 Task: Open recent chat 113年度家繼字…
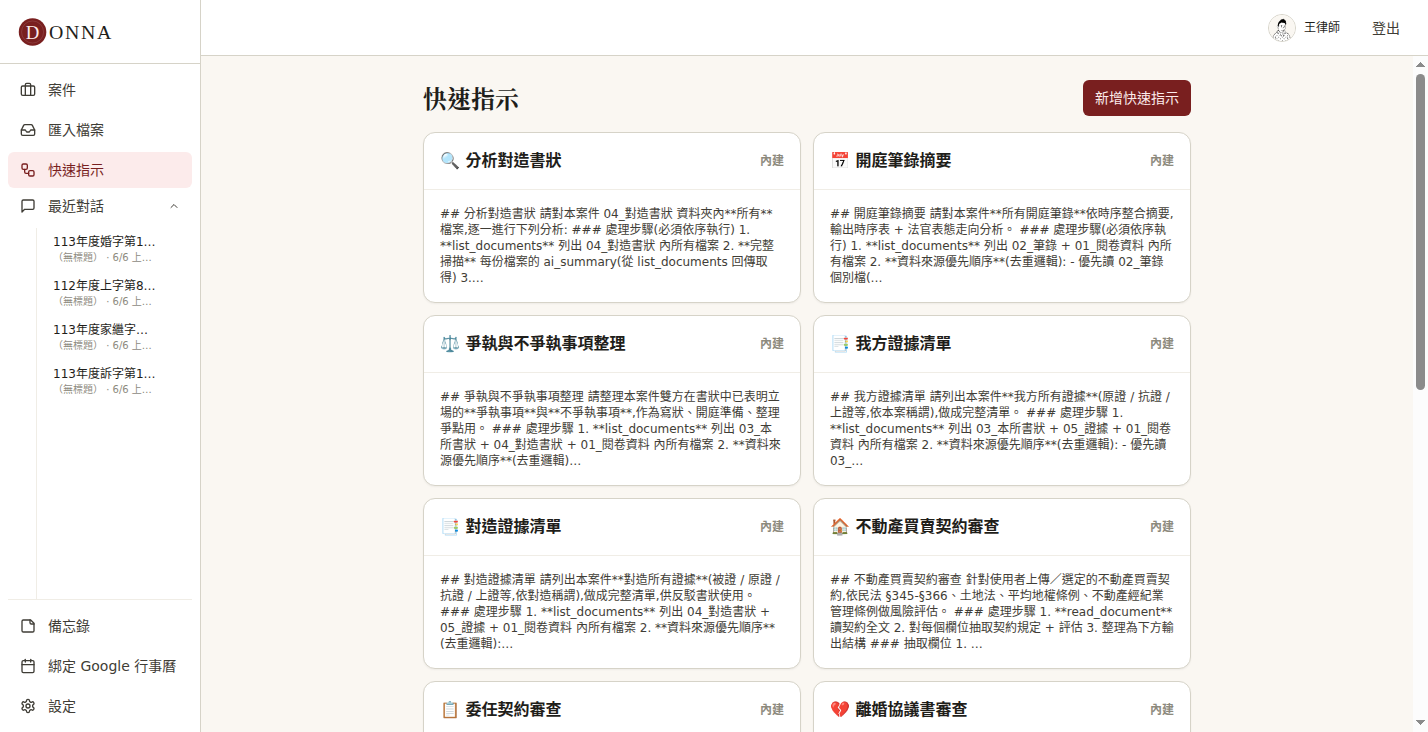pos(113,337)
